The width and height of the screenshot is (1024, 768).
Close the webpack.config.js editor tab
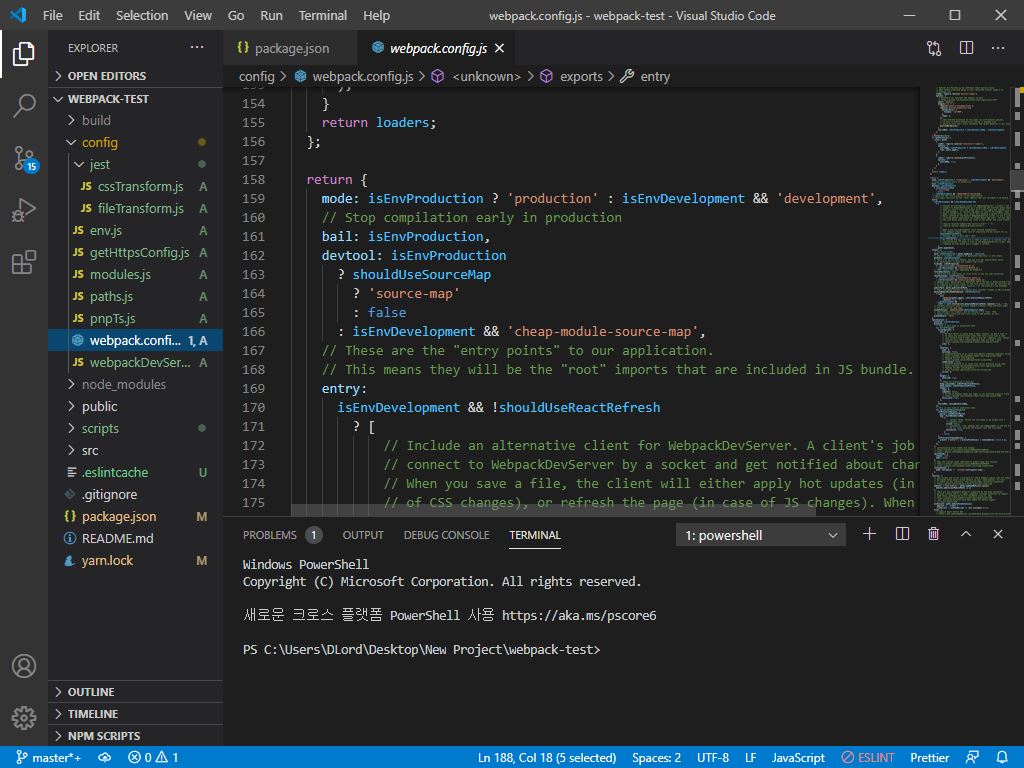pyautogui.click(x=500, y=48)
